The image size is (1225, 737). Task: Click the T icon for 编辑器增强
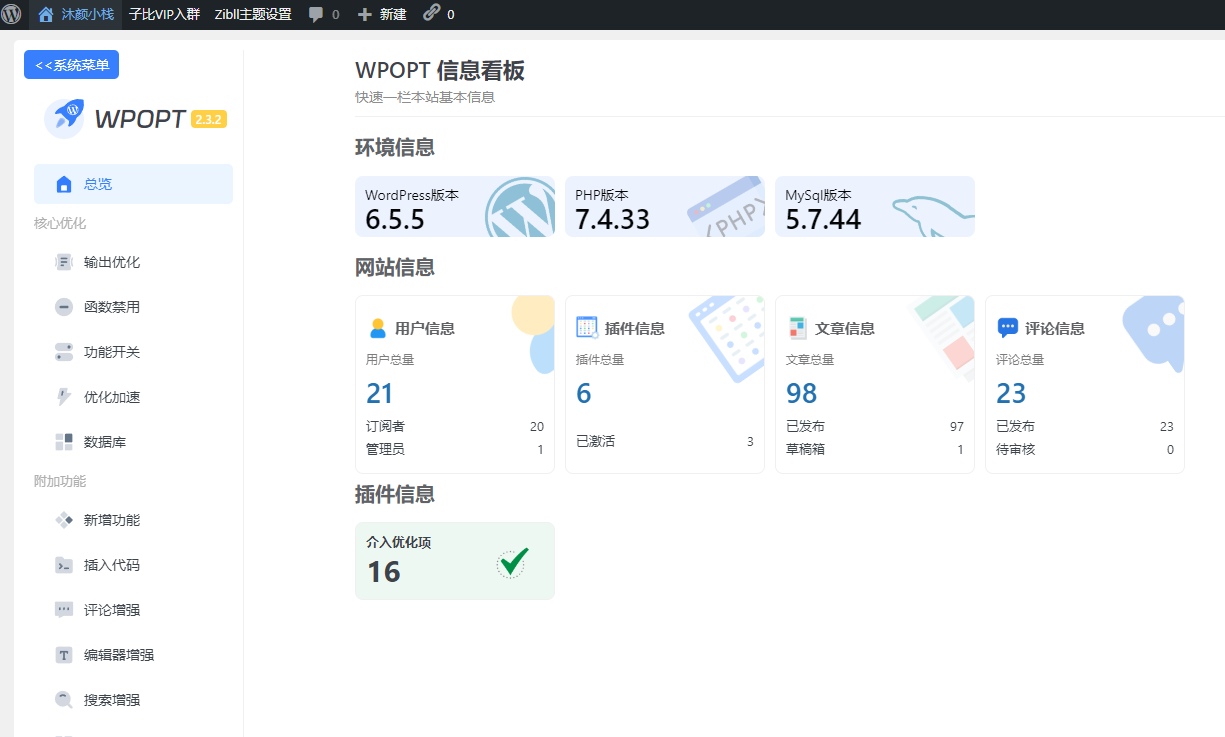pos(65,655)
